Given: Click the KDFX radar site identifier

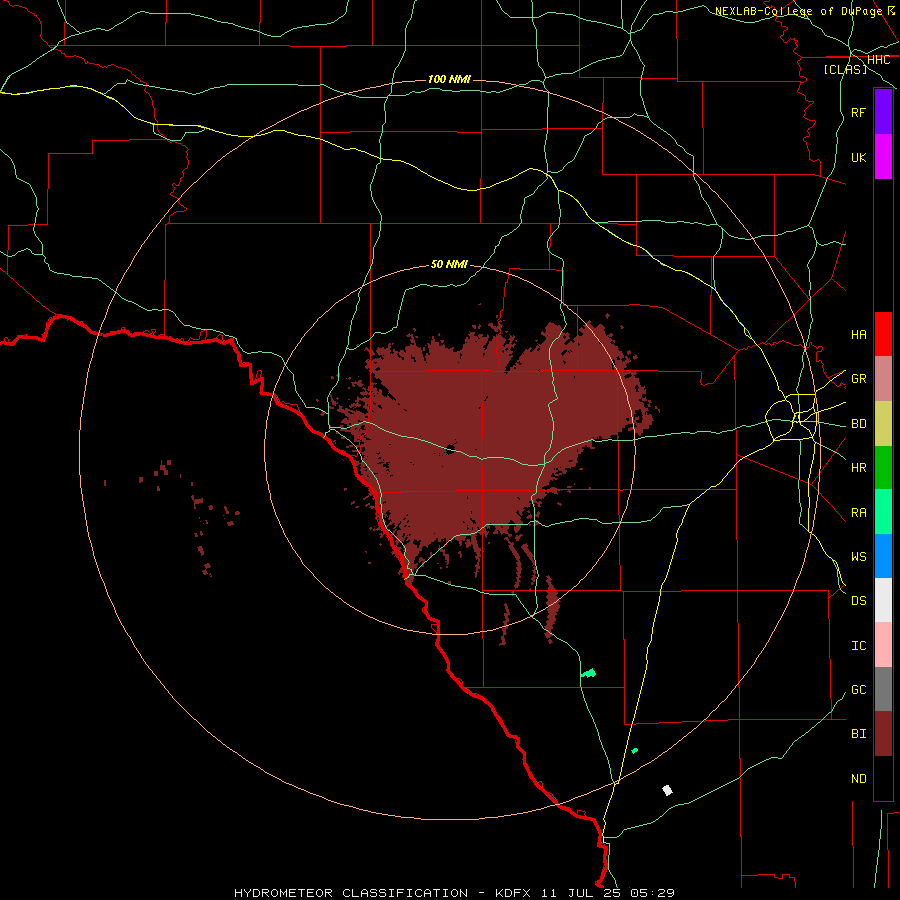Looking at the screenshot, I should [x=513, y=893].
